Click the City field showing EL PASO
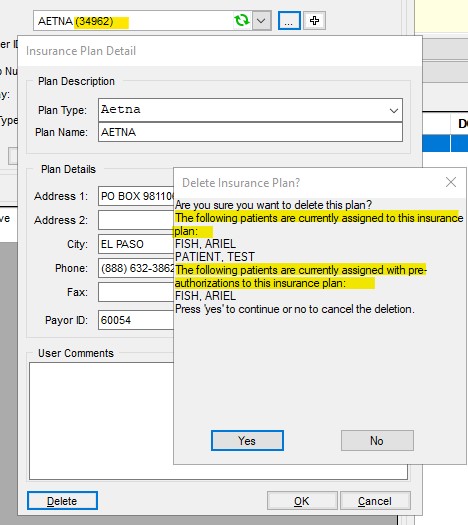This screenshot has width=468, height=525. click(x=136, y=244)
